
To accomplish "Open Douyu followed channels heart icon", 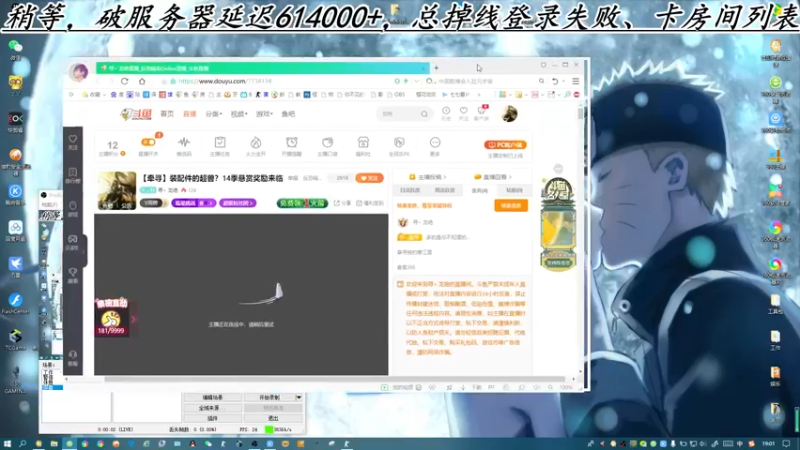I will coord(463,113).
